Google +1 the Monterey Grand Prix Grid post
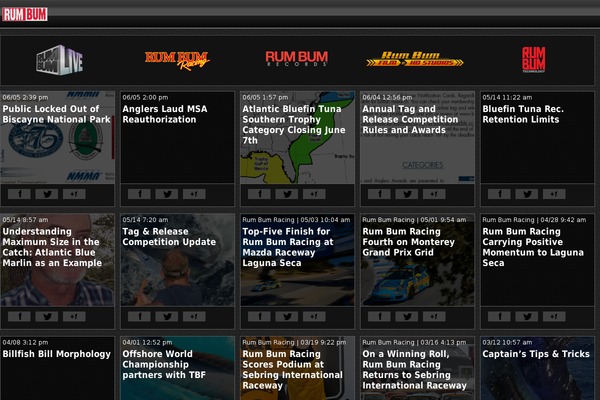Image resolution: width=600 pixels, height=400 pixels. pos(434,317)
